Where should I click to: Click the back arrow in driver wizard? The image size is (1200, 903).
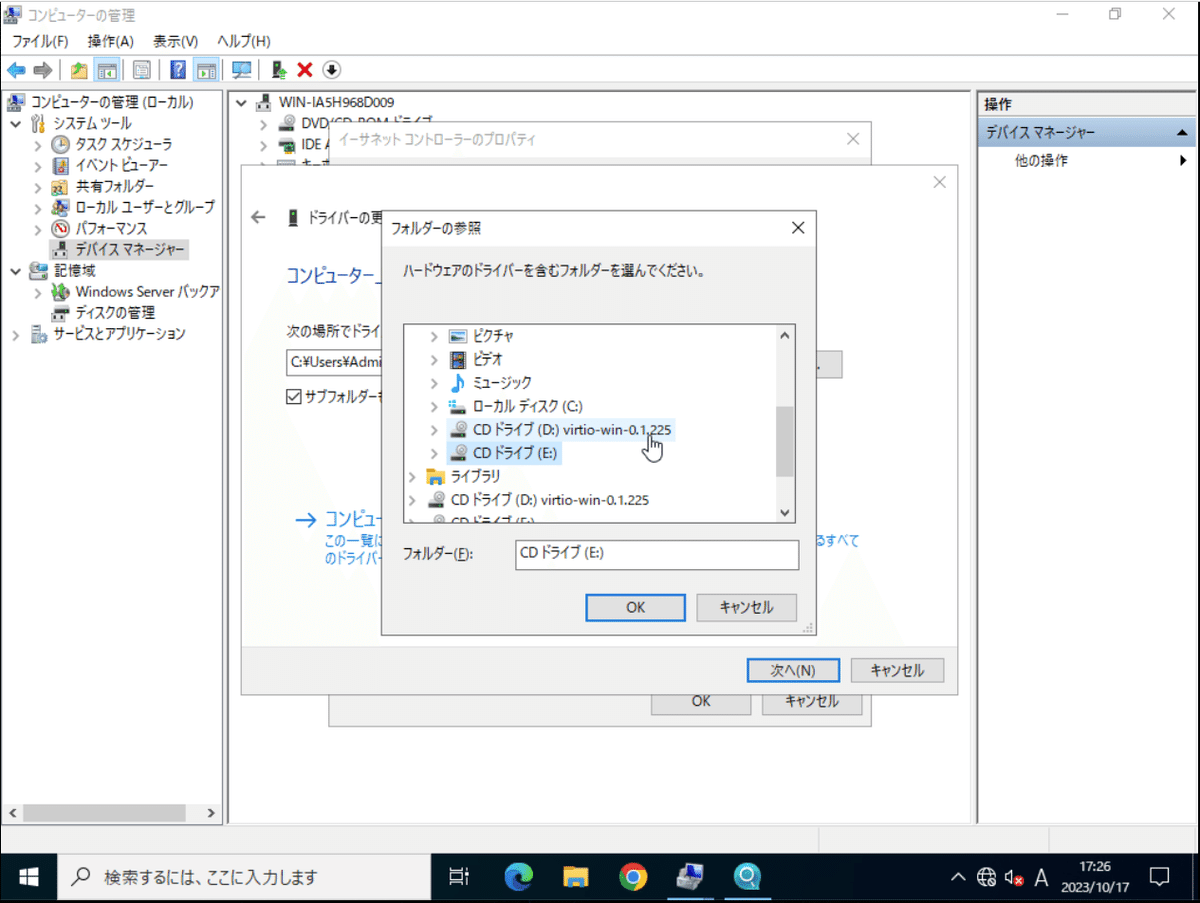(259, 218)
